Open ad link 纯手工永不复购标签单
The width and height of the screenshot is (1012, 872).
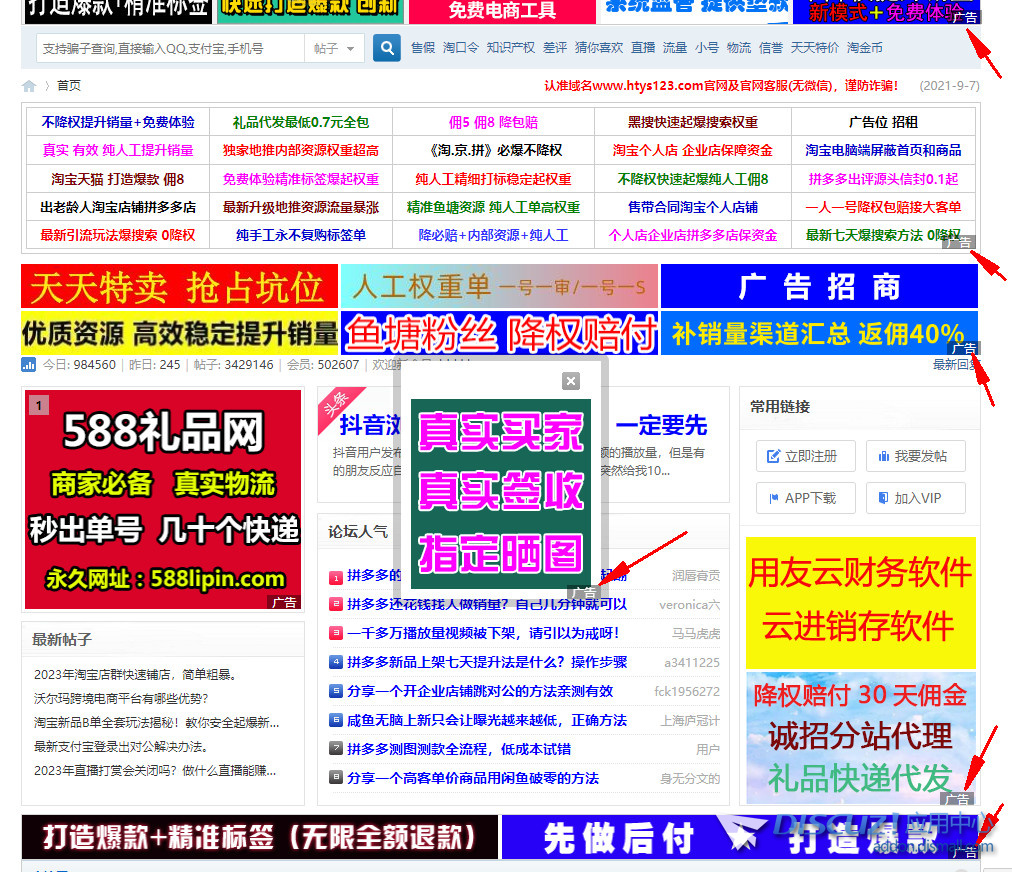click(x=301, y=235)
